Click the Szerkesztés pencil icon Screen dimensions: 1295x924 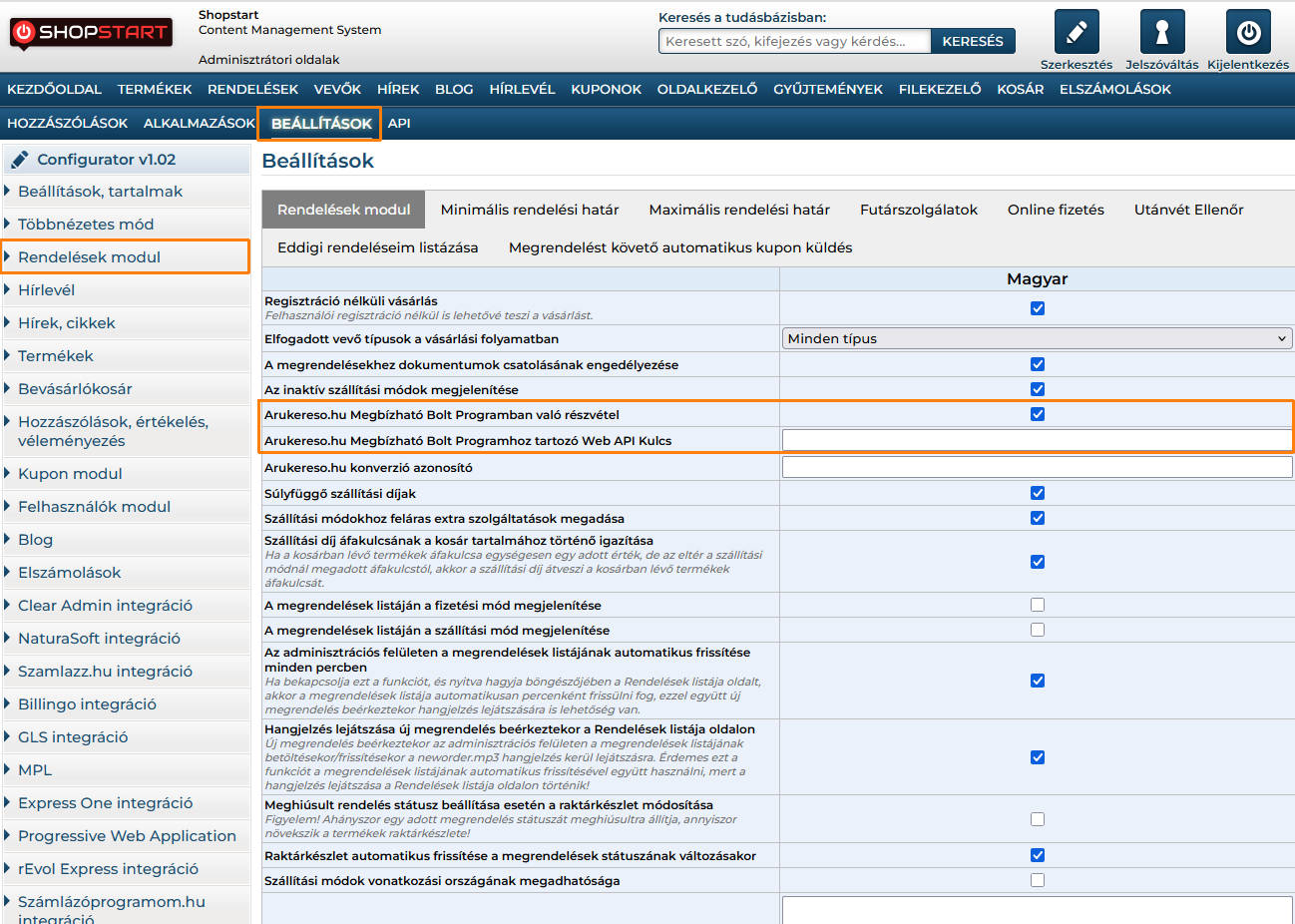click(1077, 32)
